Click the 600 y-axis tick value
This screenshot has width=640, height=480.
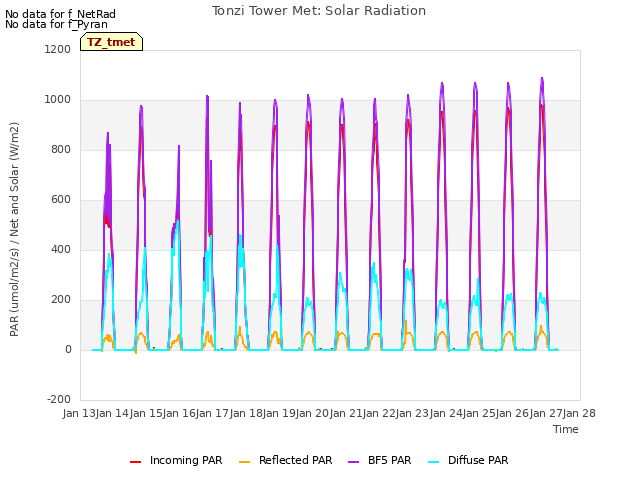point(61,200)
